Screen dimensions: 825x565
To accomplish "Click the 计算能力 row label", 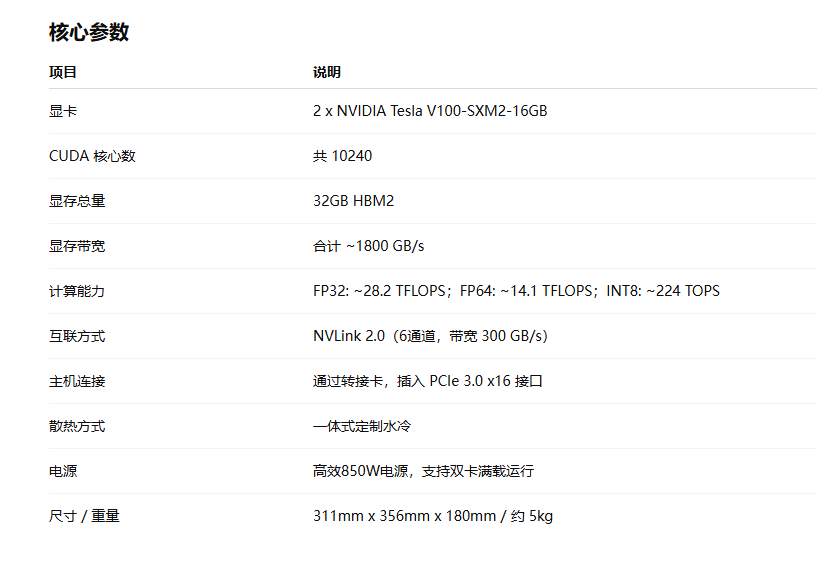I will [77, 291].
